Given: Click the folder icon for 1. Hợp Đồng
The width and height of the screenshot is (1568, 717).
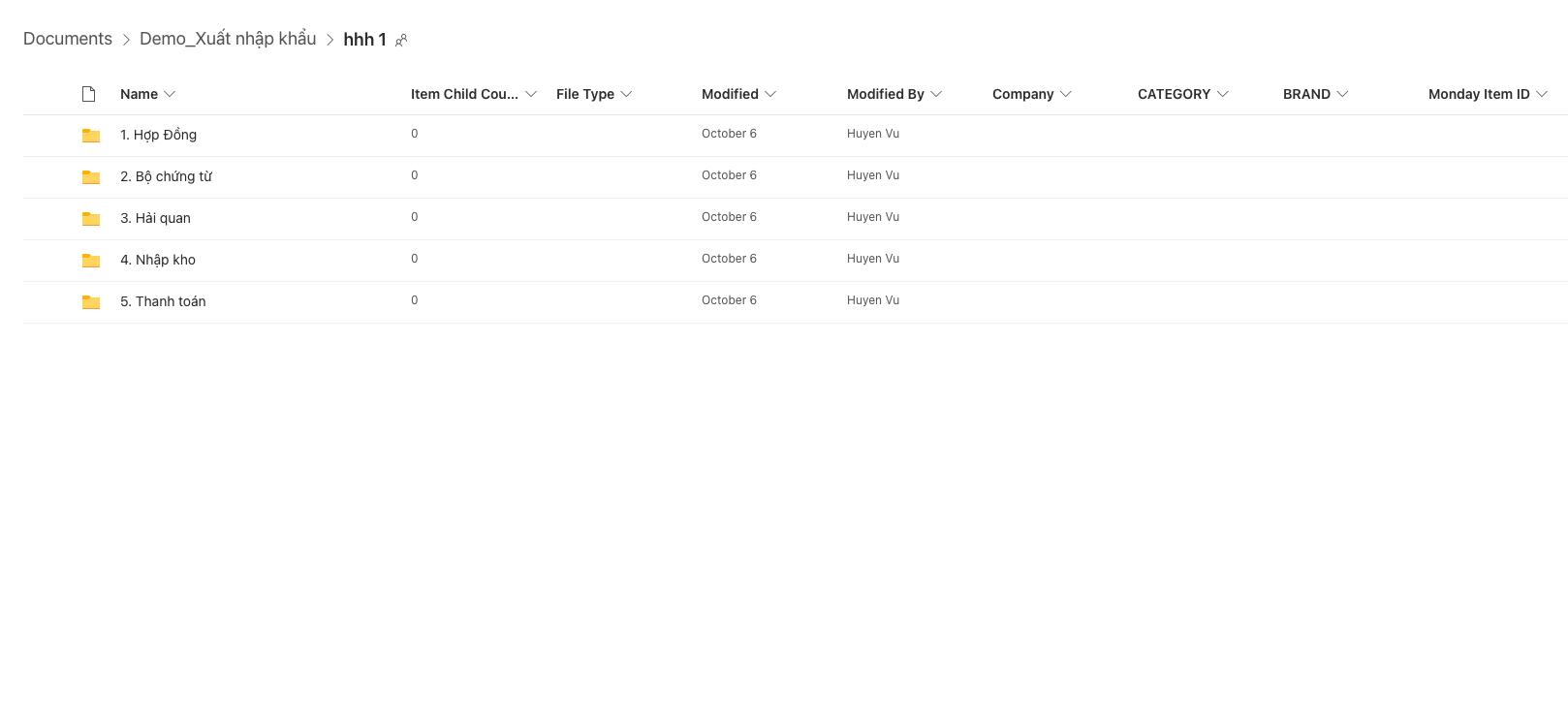Looking at the screenshot, I should pyautogui.click(x=91, y=136).
